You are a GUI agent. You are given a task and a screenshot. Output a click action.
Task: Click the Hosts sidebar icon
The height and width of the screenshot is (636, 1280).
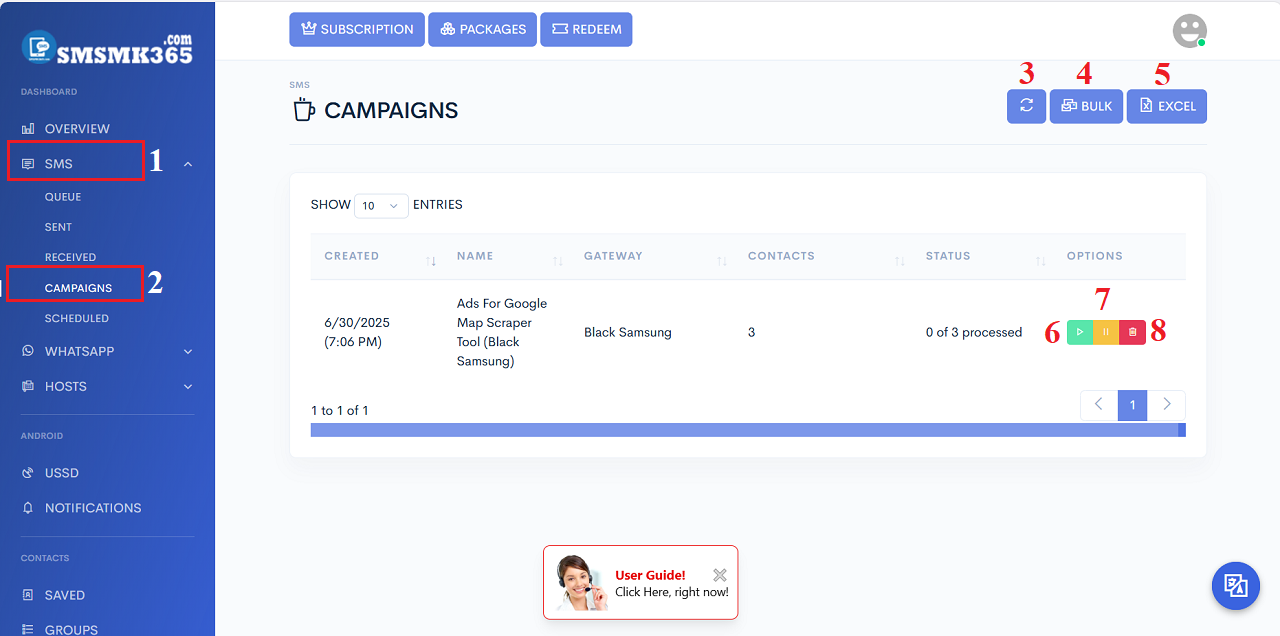point(28,386)
